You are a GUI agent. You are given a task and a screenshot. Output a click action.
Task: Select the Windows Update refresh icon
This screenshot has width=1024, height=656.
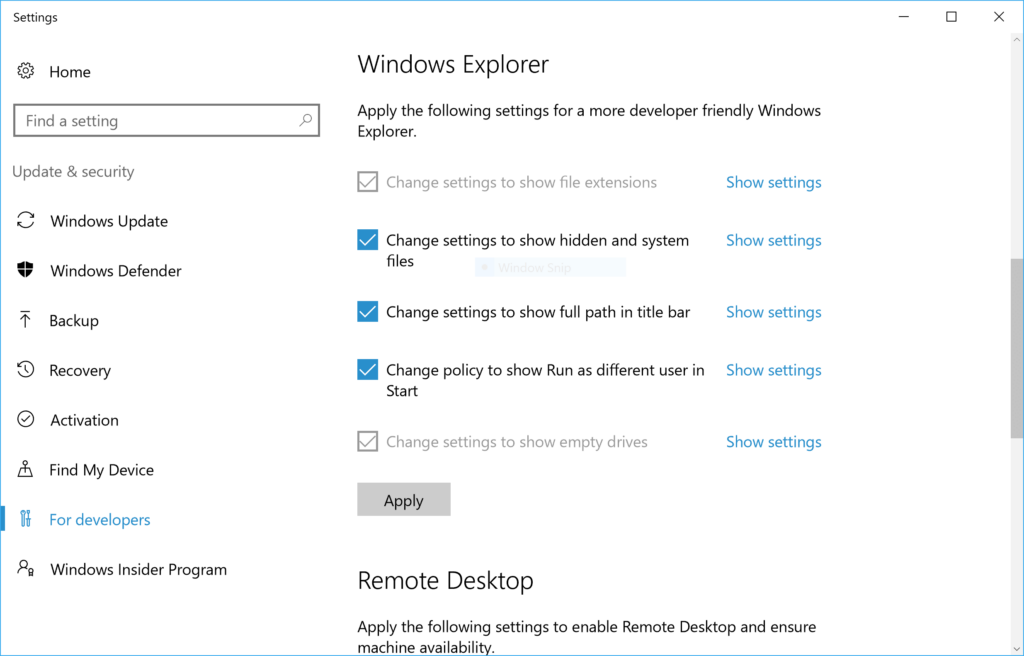25,220
